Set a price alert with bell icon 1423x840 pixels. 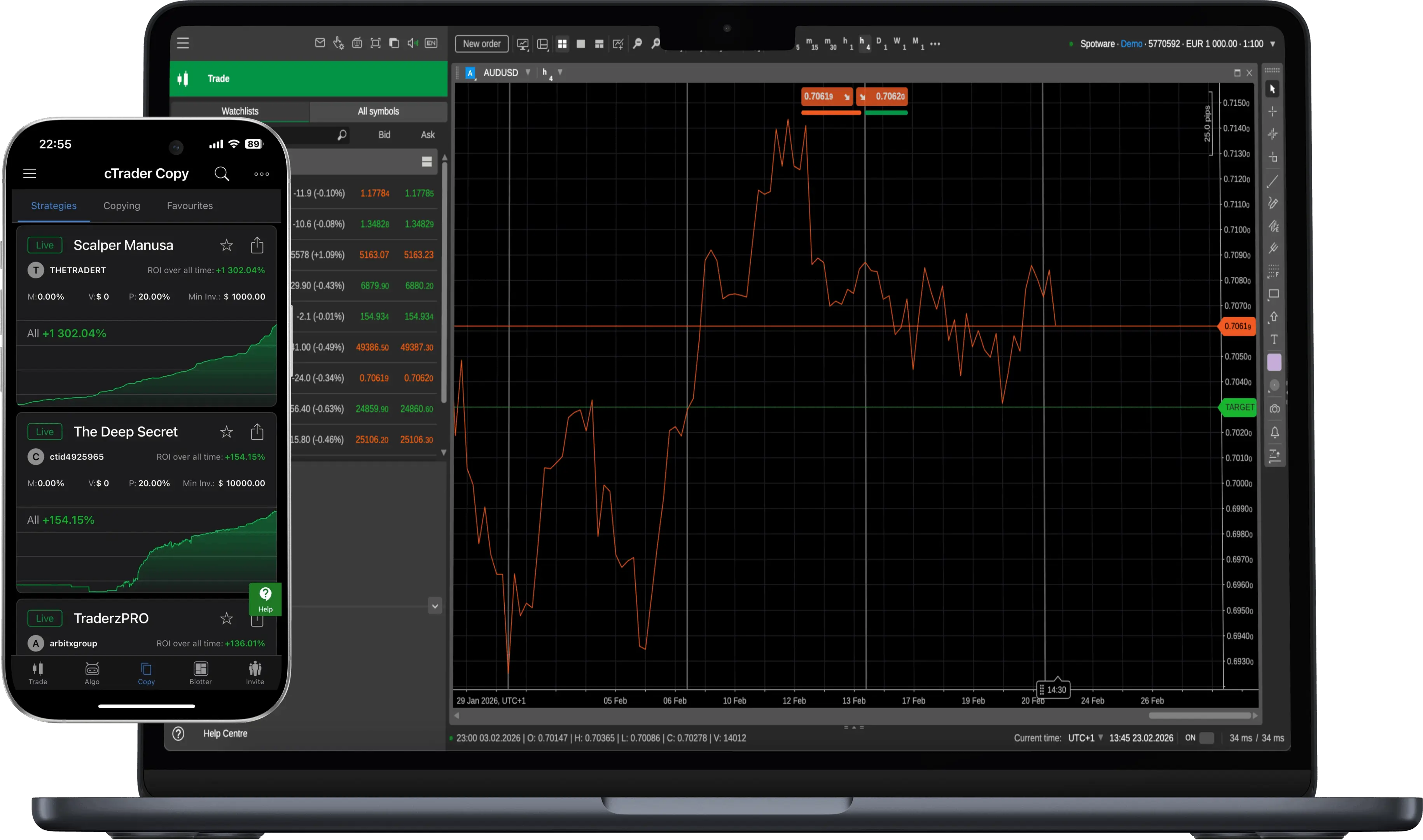pos(1275,433)
